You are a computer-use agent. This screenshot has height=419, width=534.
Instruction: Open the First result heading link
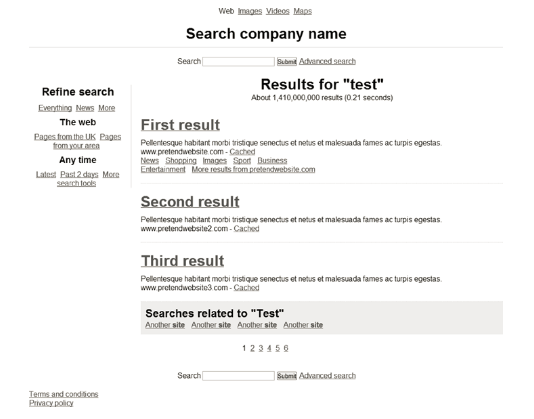point(180,125)
